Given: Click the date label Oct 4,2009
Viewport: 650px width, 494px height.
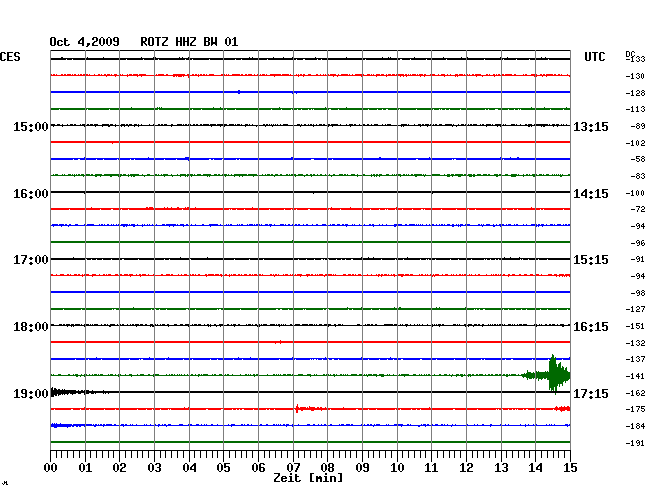Looking at the screenshot, I should point(85,42).
